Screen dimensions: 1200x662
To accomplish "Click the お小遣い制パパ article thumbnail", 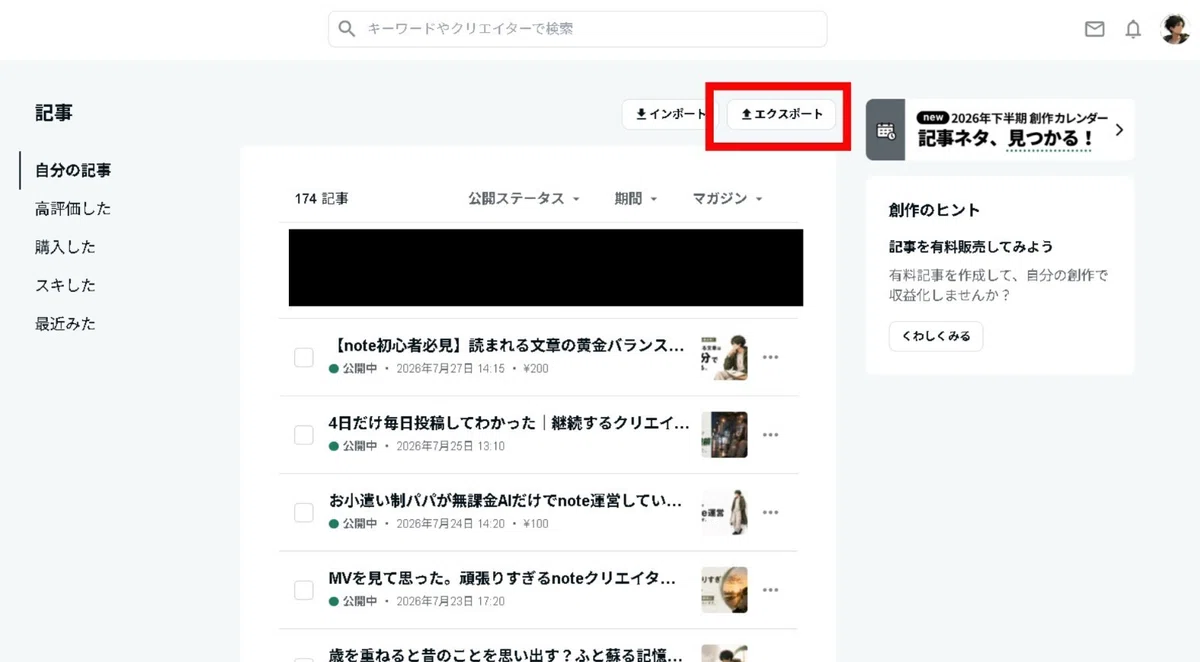I will pyautogui.click(x=724, y=512).
